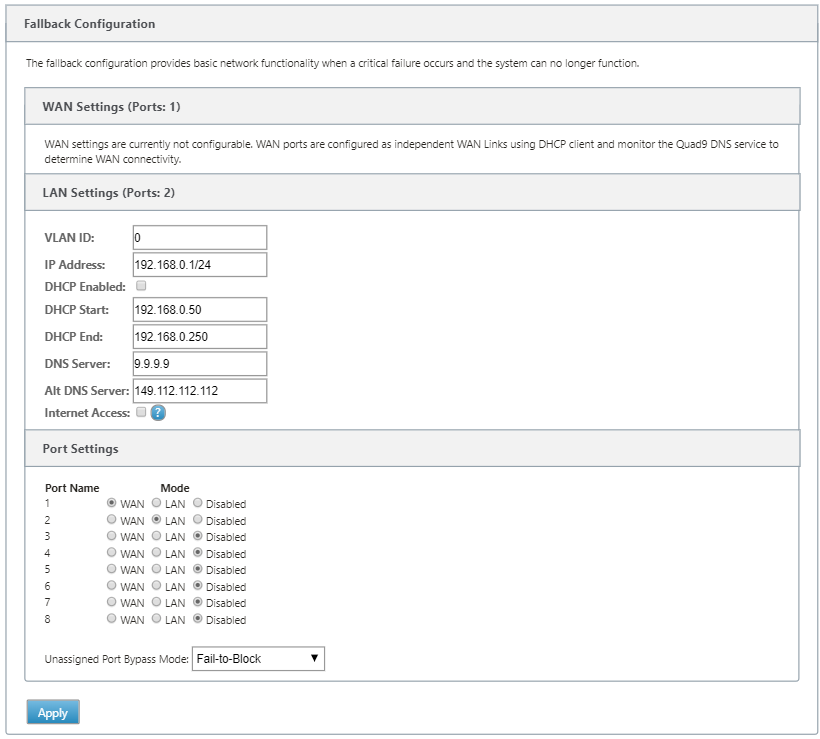
Task: Click the DNS Server input field
Action: tap(200, 363)
